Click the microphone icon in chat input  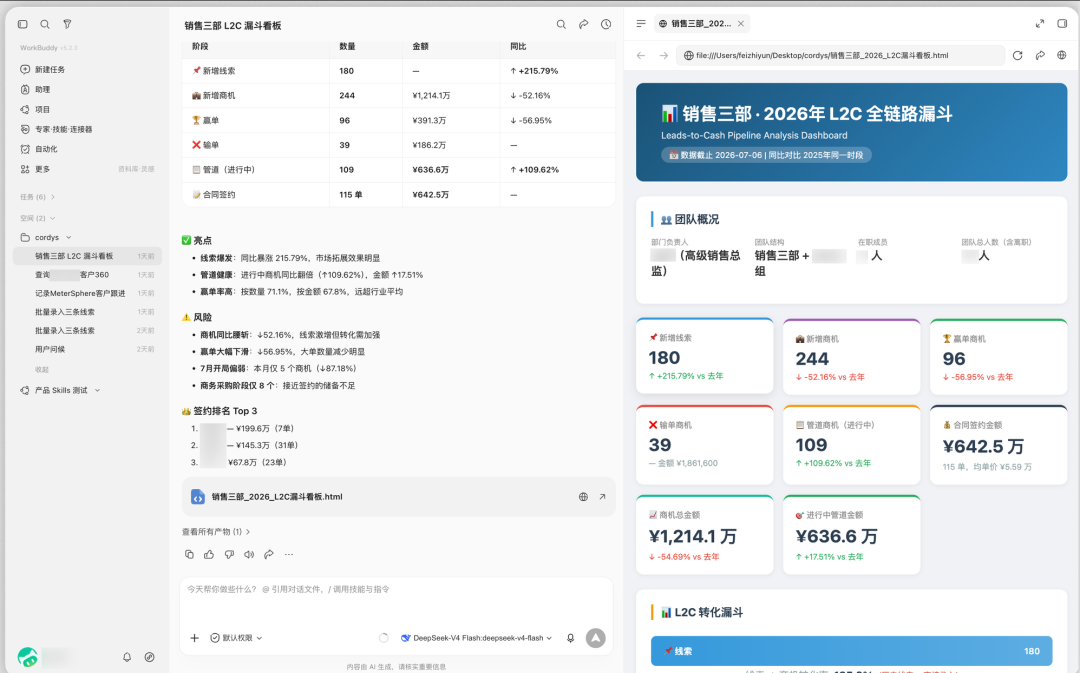pyautogui.click(x=570, y=638)
